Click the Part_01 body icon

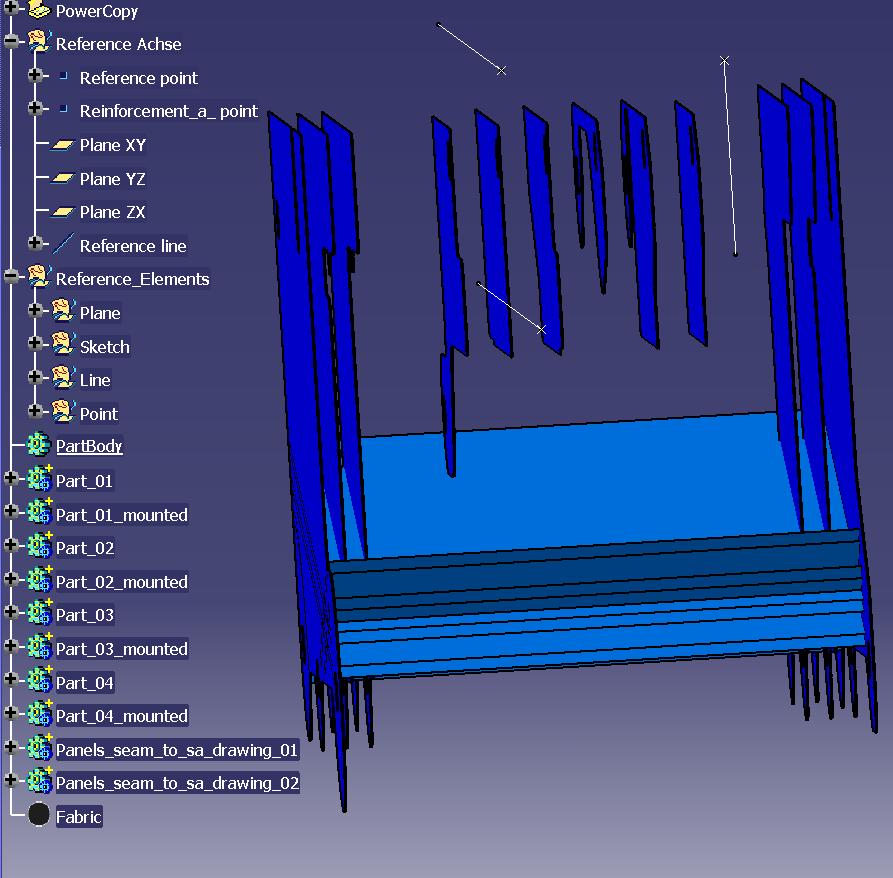(39, 479)
